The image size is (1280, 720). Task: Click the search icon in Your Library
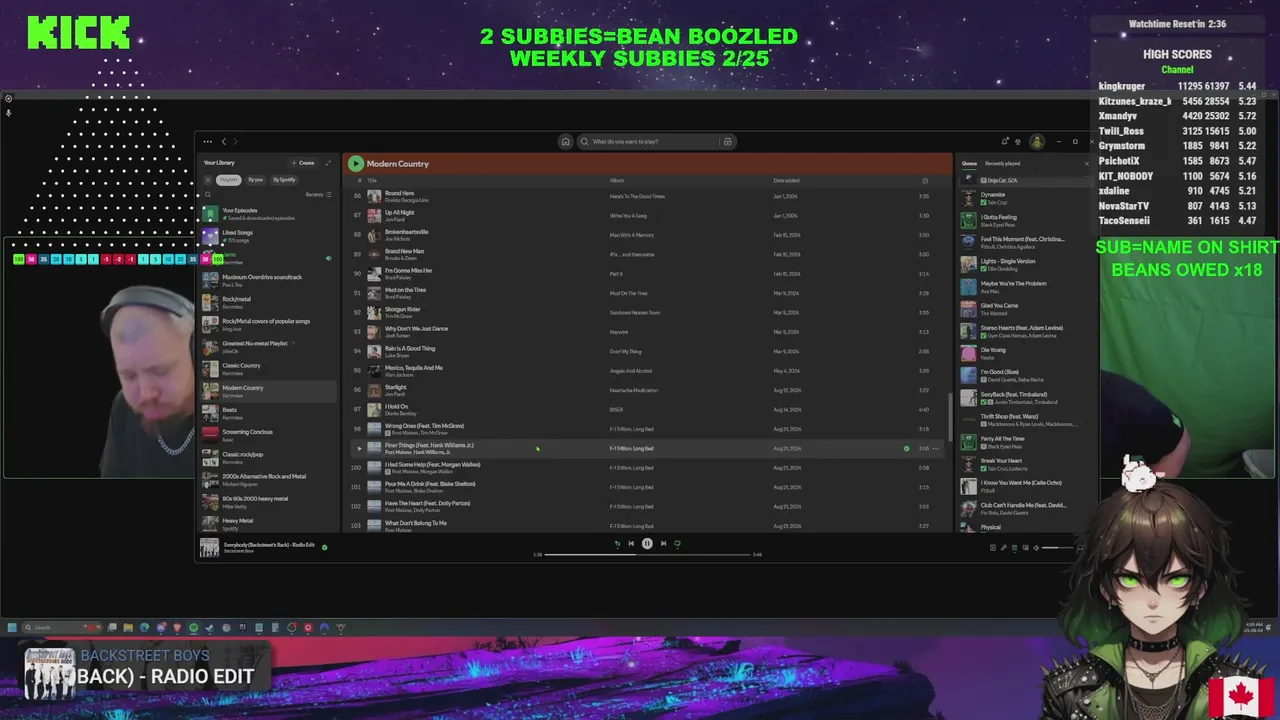tap(208, 194)
